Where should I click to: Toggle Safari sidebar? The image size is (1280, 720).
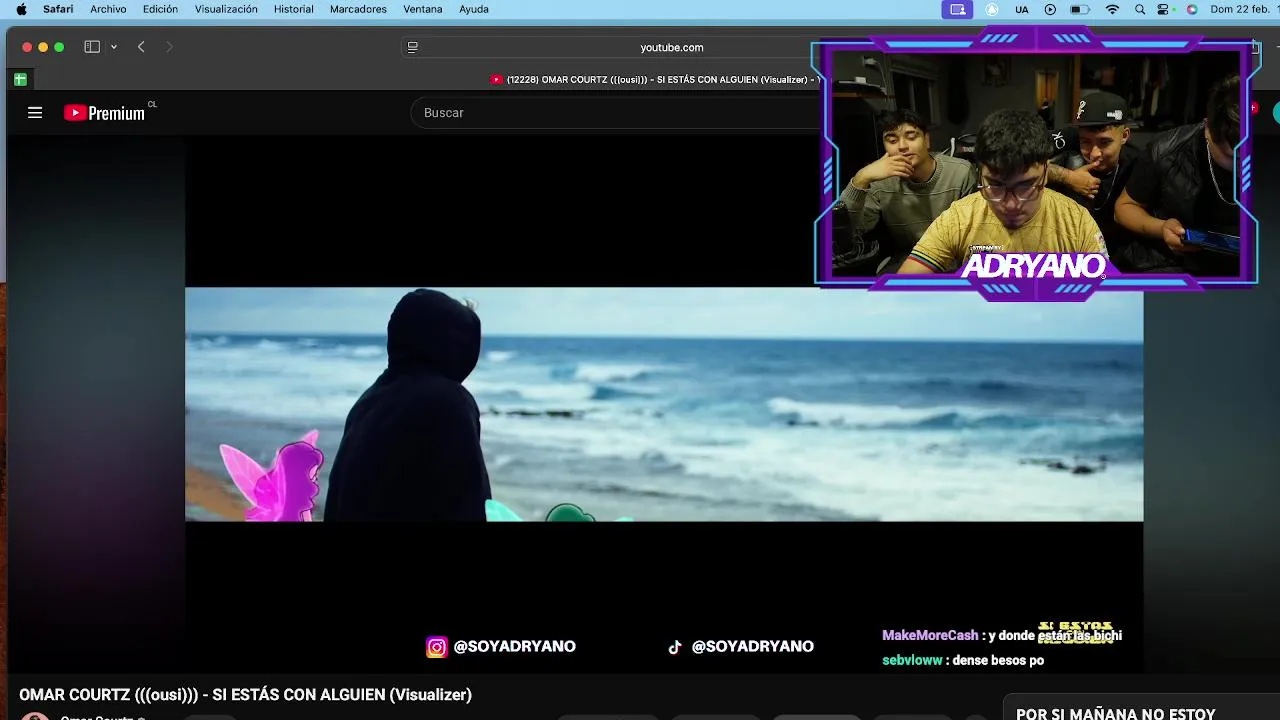point(92,47)
